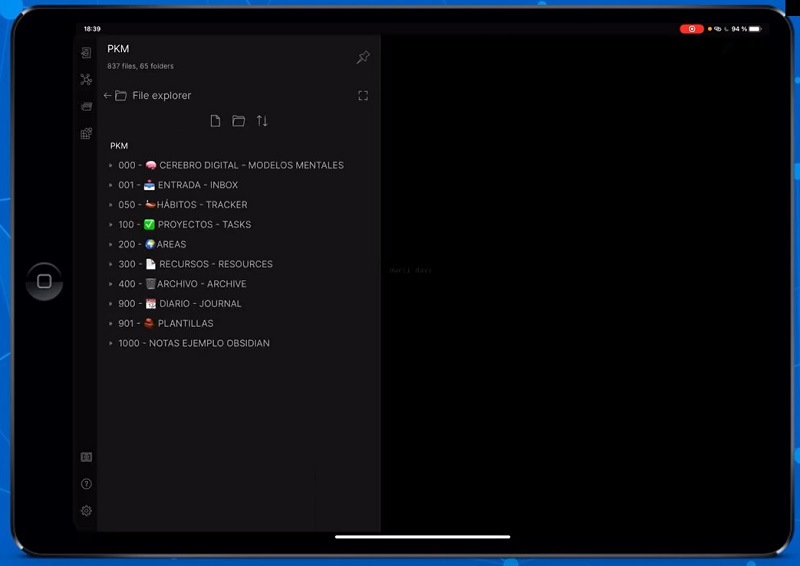This screenshot has height=566, width=800.
Task: Select the 'PLANTILLAS' folder
Action: [166, 324]
